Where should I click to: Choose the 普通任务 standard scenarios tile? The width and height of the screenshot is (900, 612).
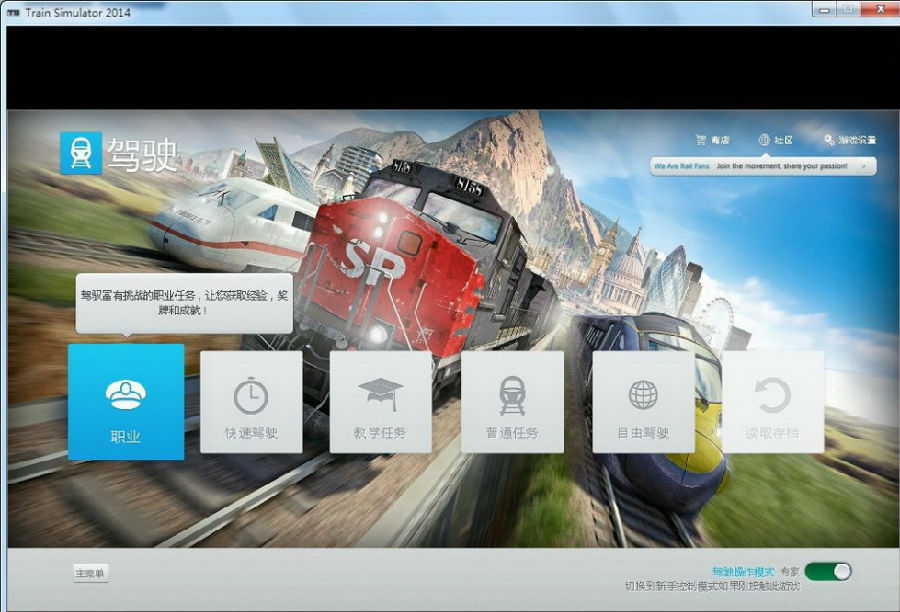512,402
